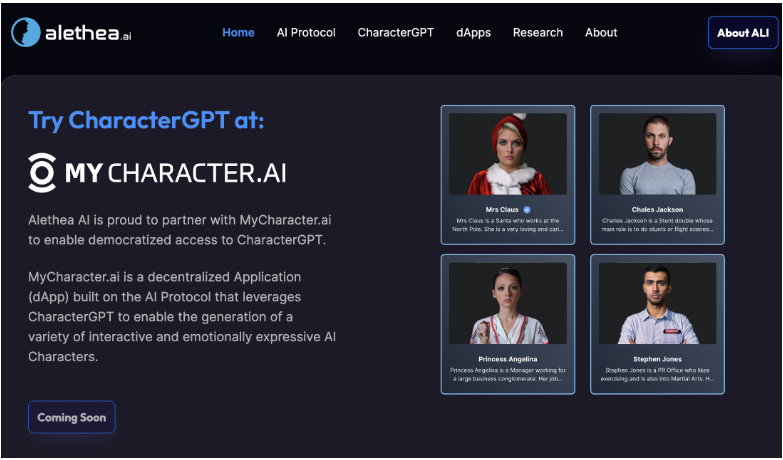Click the Mrs Claus description text

click(x=508, y=225)
